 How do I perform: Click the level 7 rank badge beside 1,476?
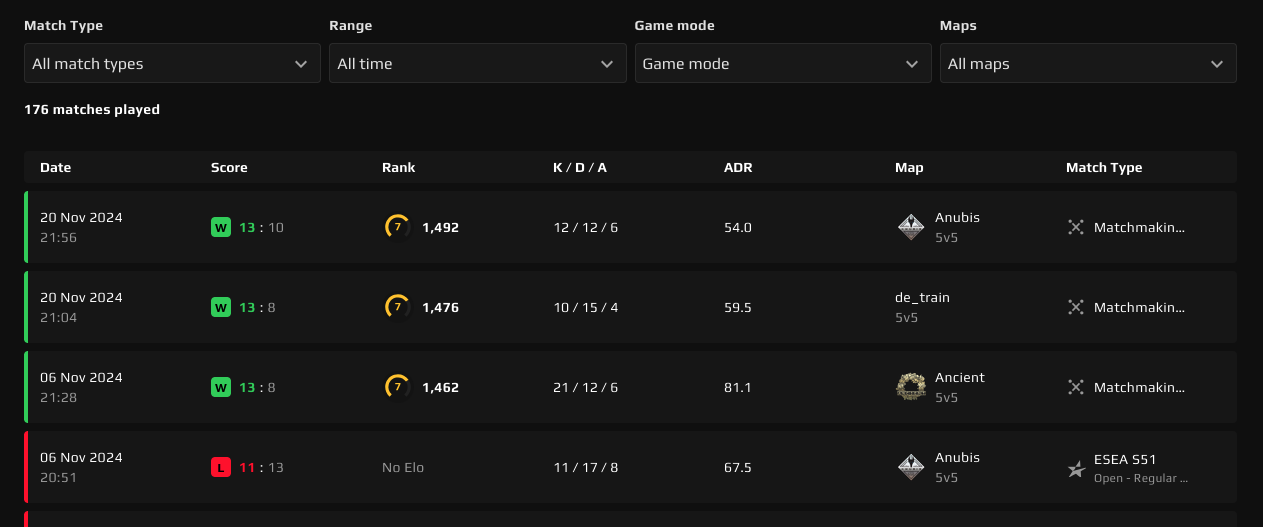[397, 307]
